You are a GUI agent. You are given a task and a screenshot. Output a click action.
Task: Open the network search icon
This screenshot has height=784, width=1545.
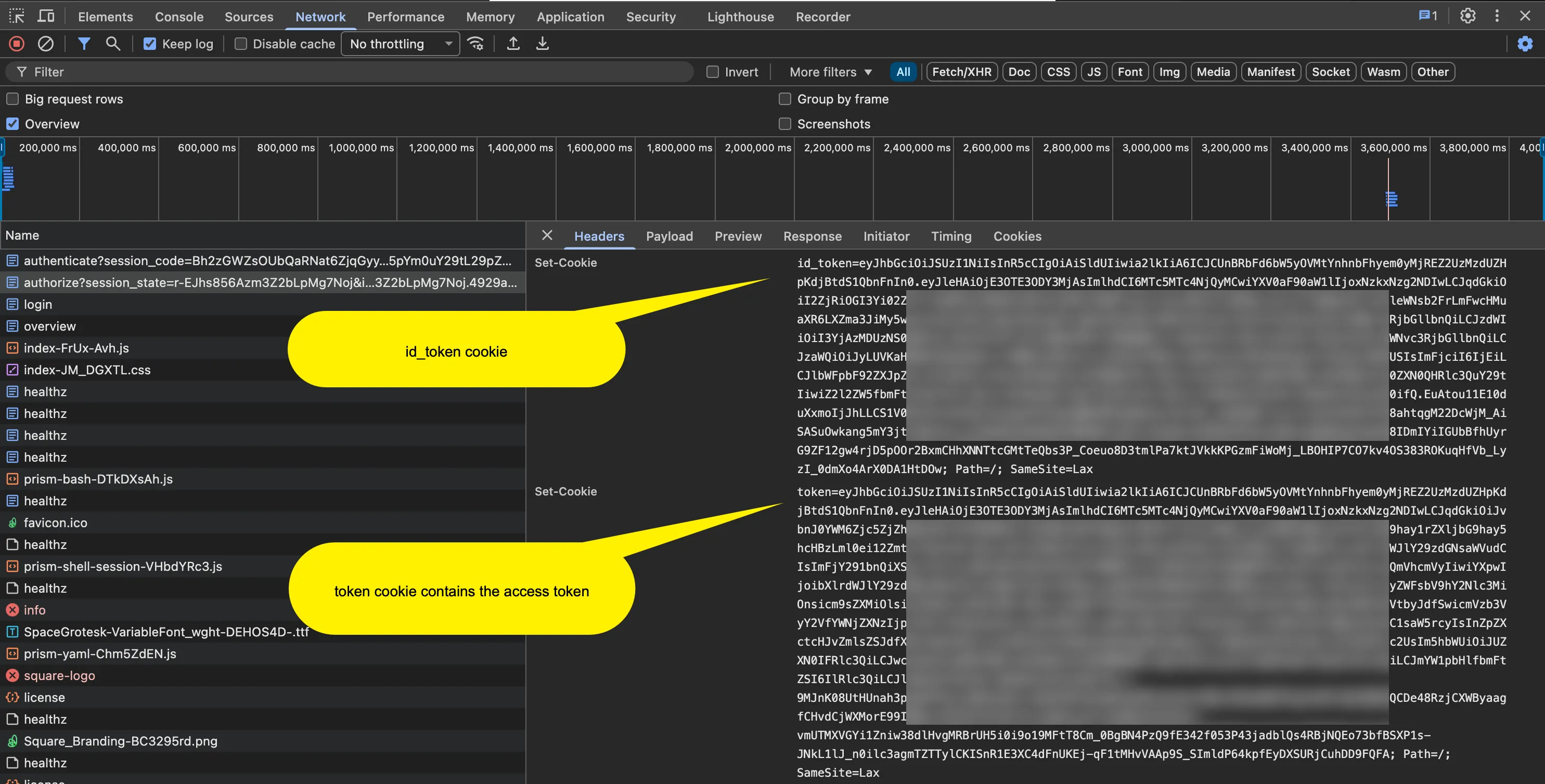[x=113, y=44]
